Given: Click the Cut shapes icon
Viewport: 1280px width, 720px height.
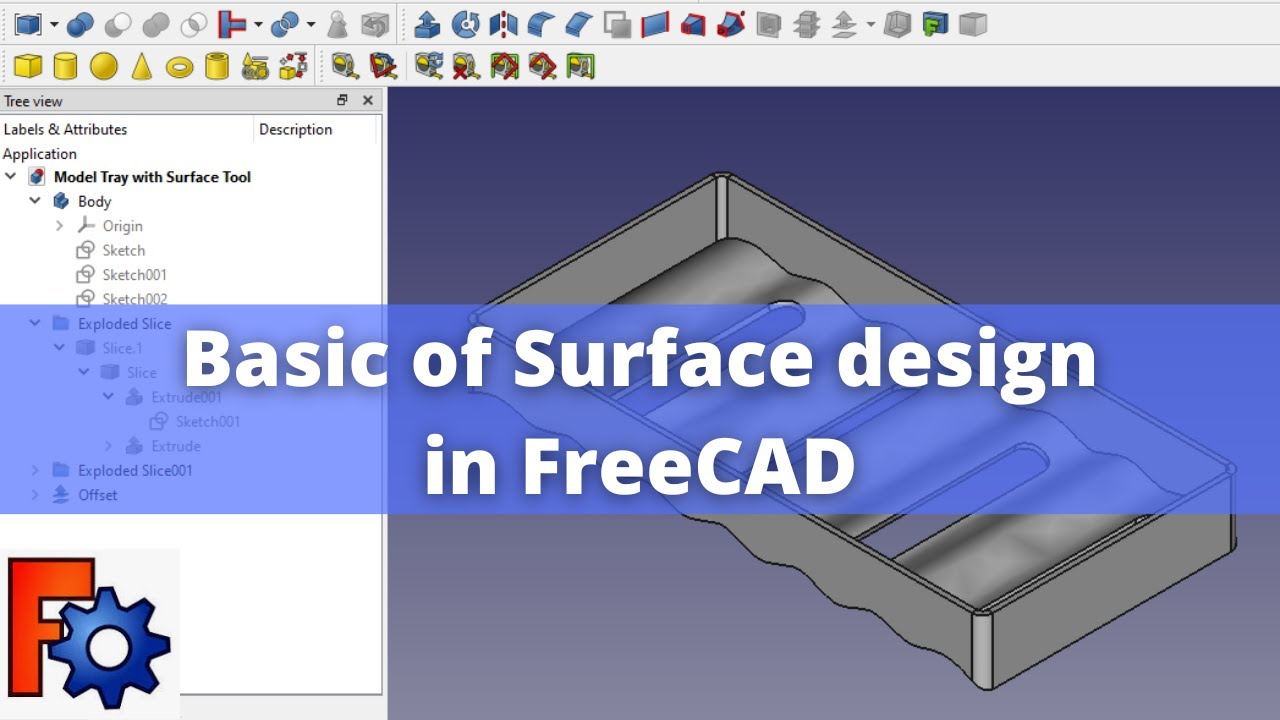Looking at the screenshot, I should pyautogui.click(x=119, y=23).
